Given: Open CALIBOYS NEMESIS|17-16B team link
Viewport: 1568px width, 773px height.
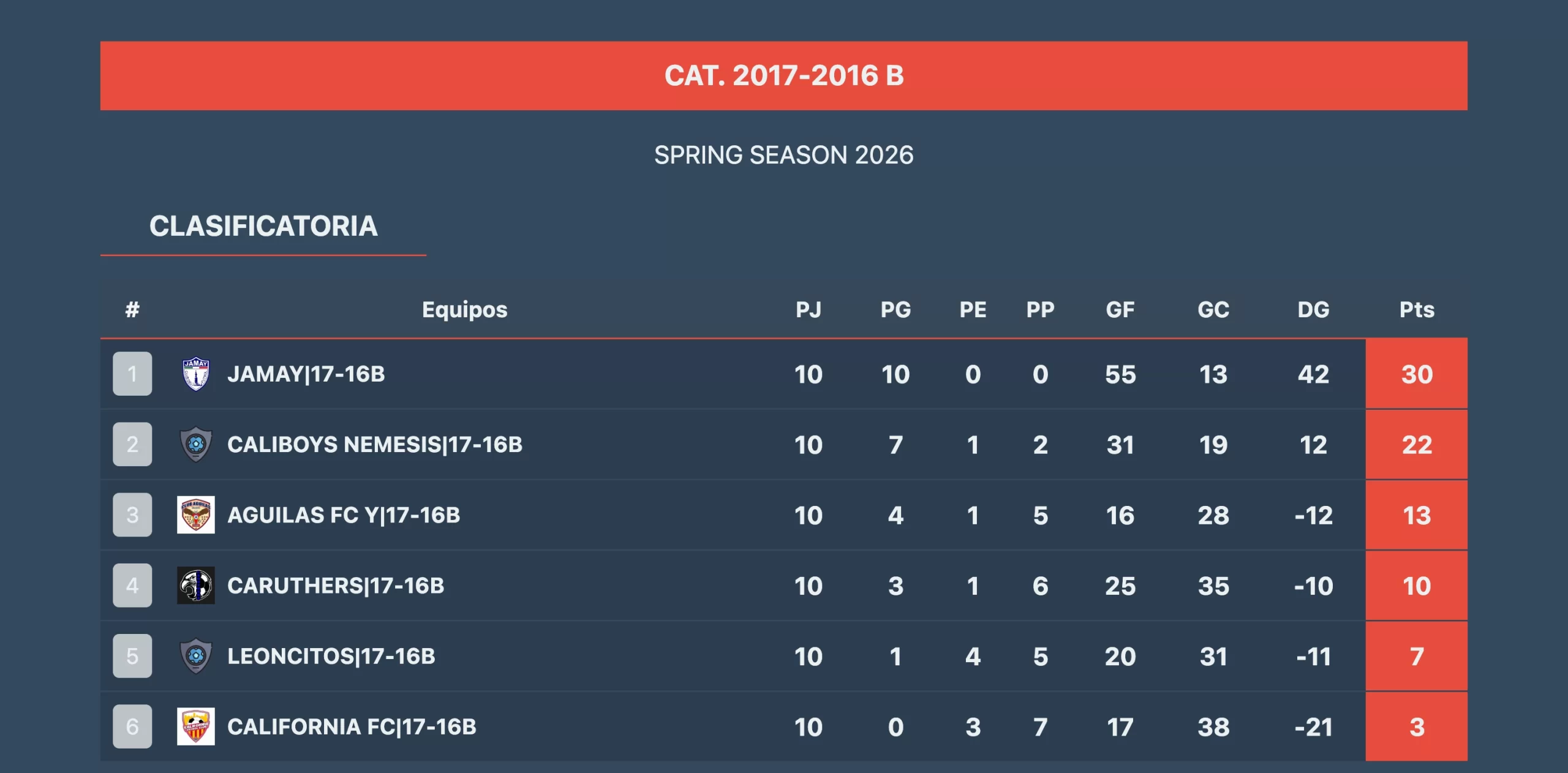Looking at the screenshot, I should tap(375, 444).
